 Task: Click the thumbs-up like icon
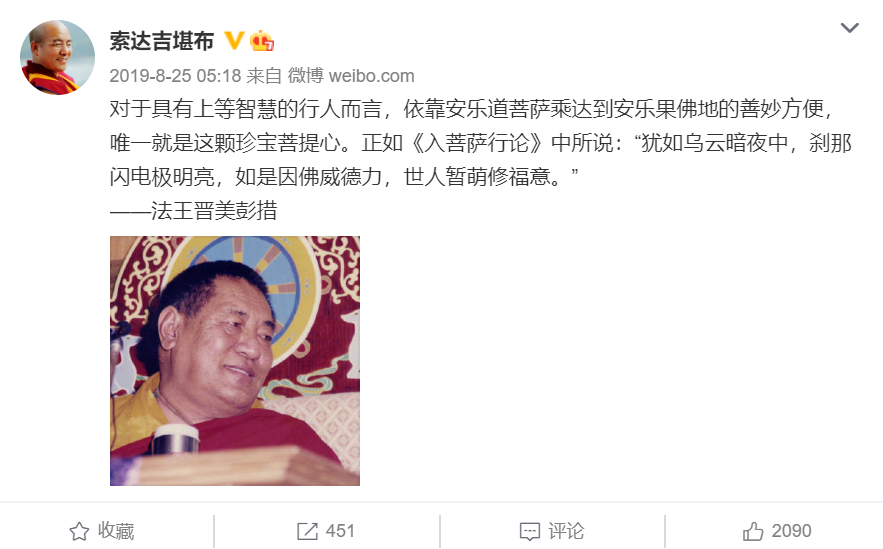(753, 531)
